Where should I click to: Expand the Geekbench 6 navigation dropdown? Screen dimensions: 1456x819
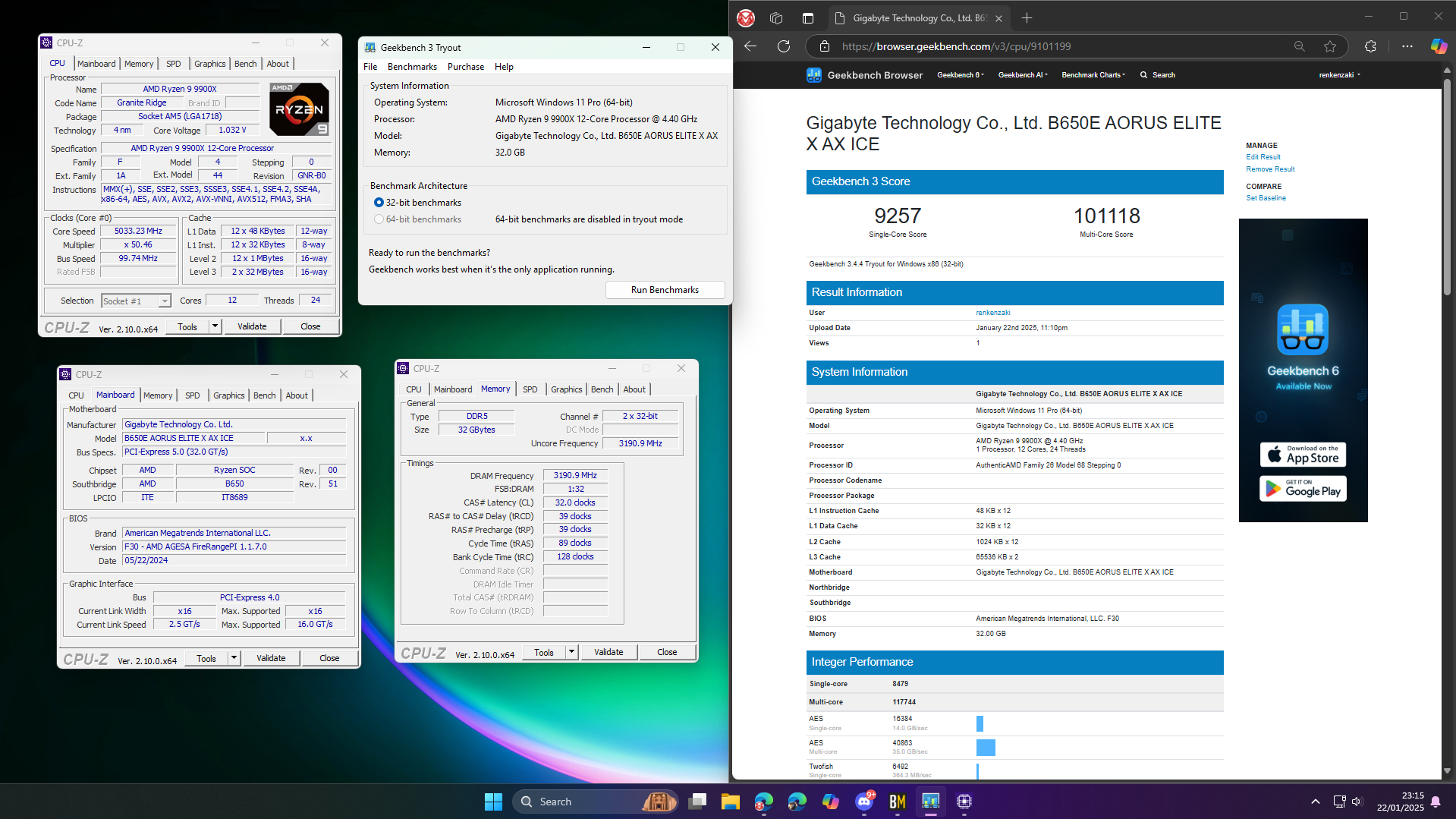961,75
